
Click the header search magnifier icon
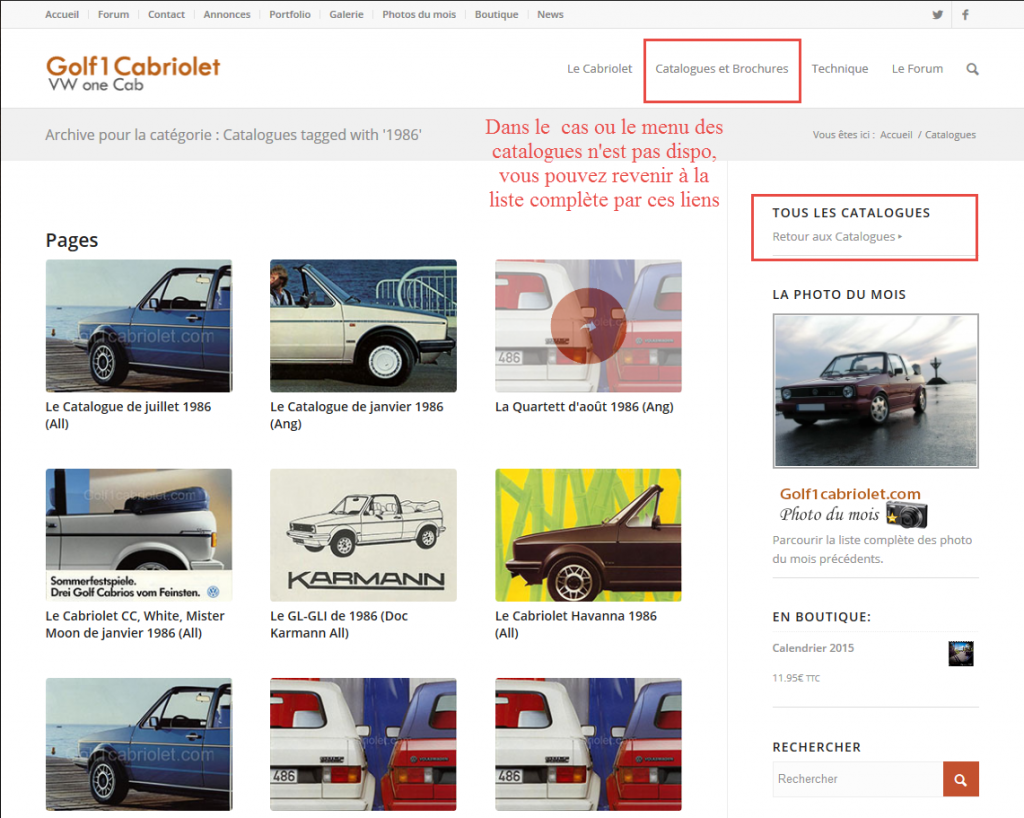(972, 69)
